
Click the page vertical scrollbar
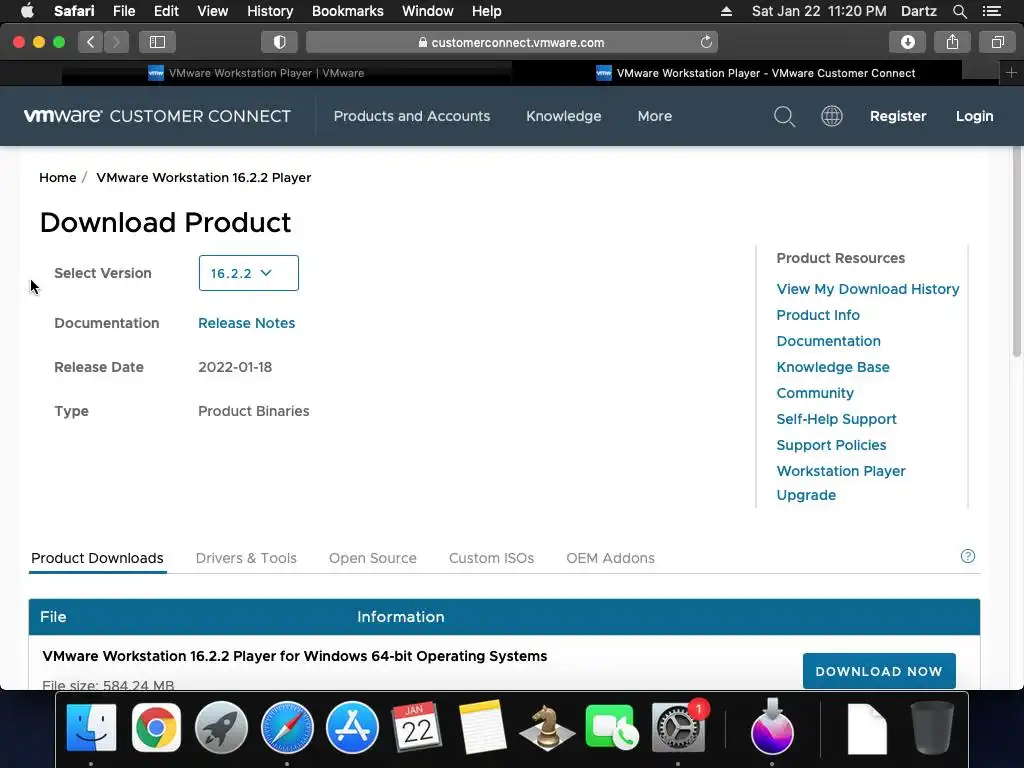(x=1017, y=251)
